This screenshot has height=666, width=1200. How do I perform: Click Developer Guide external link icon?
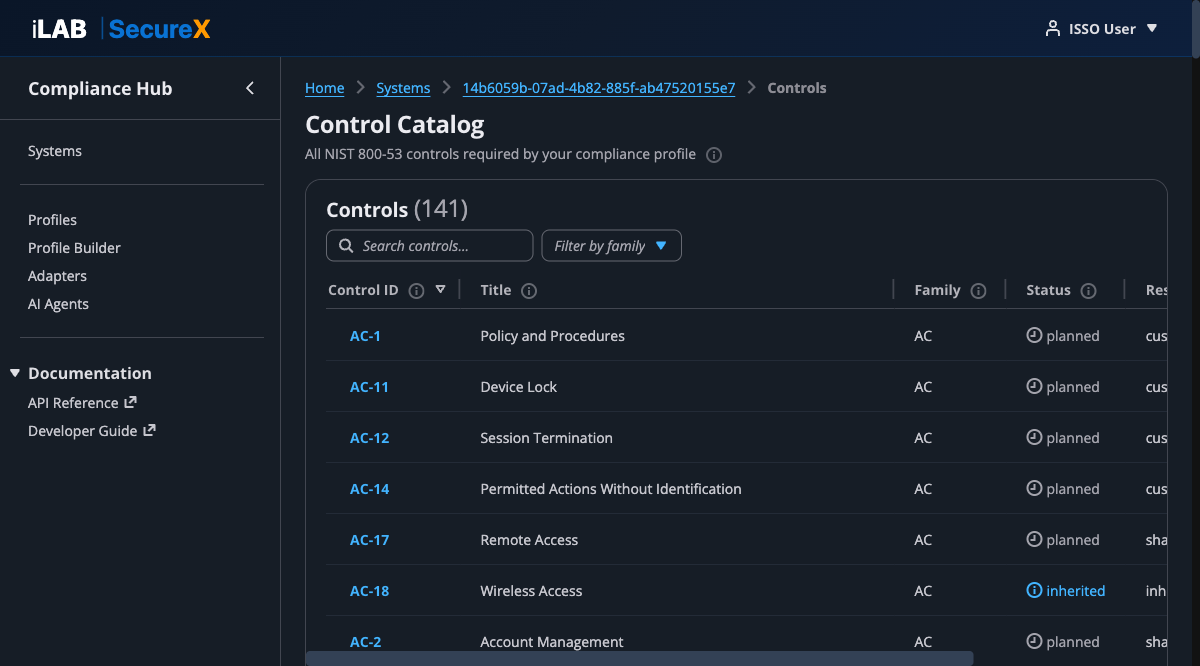(149, 430)
